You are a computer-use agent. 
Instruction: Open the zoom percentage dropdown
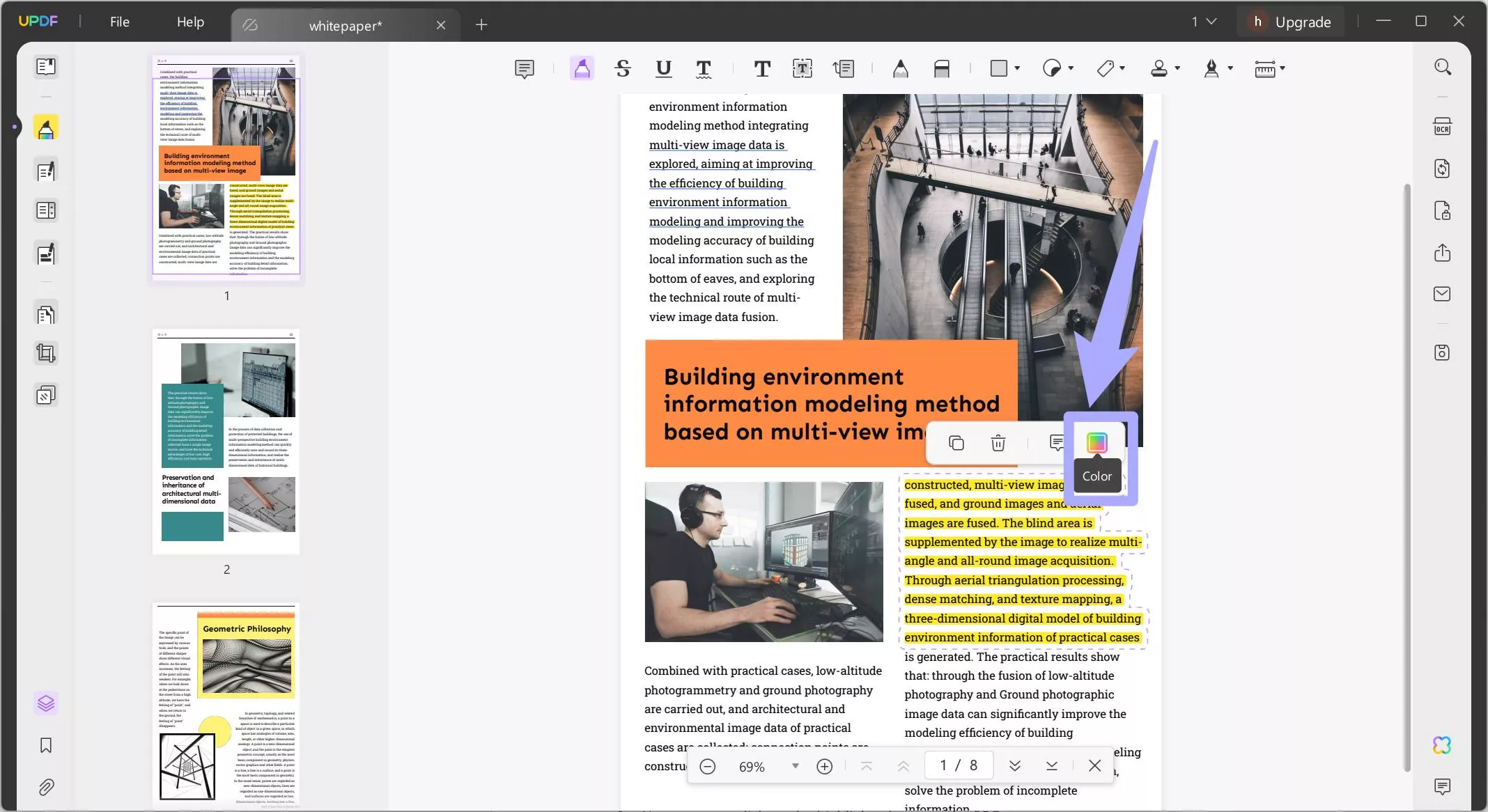[x=795, y=766]
